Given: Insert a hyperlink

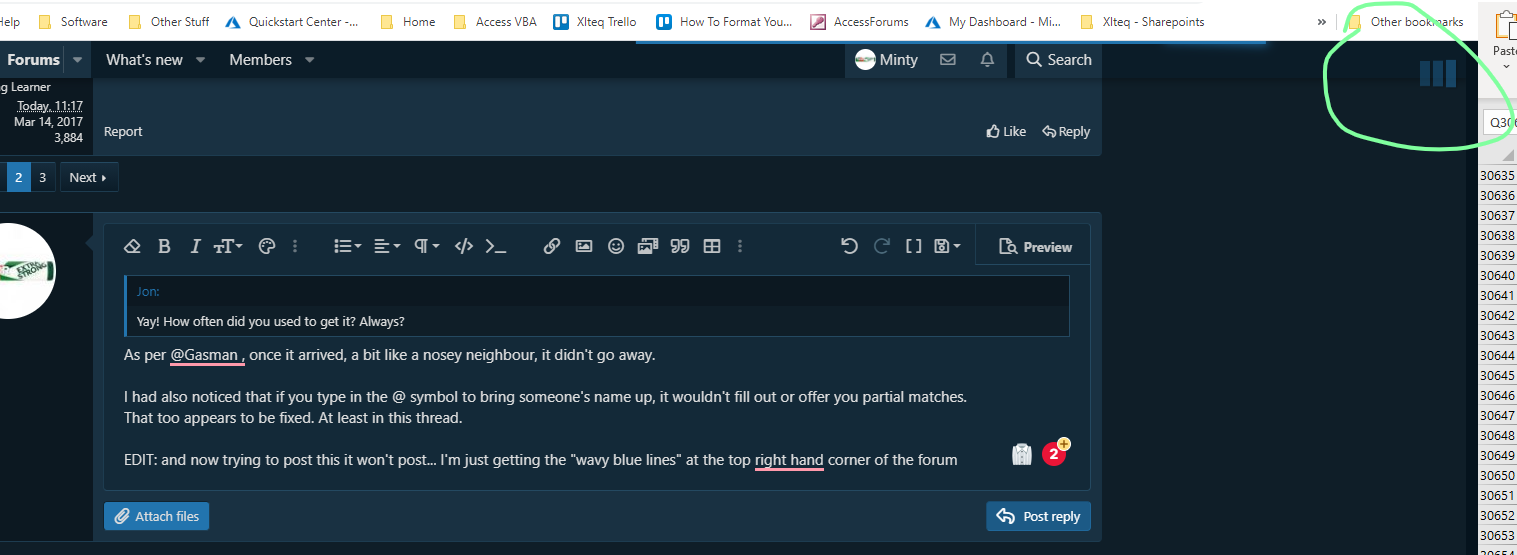Looking at the screenshot, I should tap(551, 246).
